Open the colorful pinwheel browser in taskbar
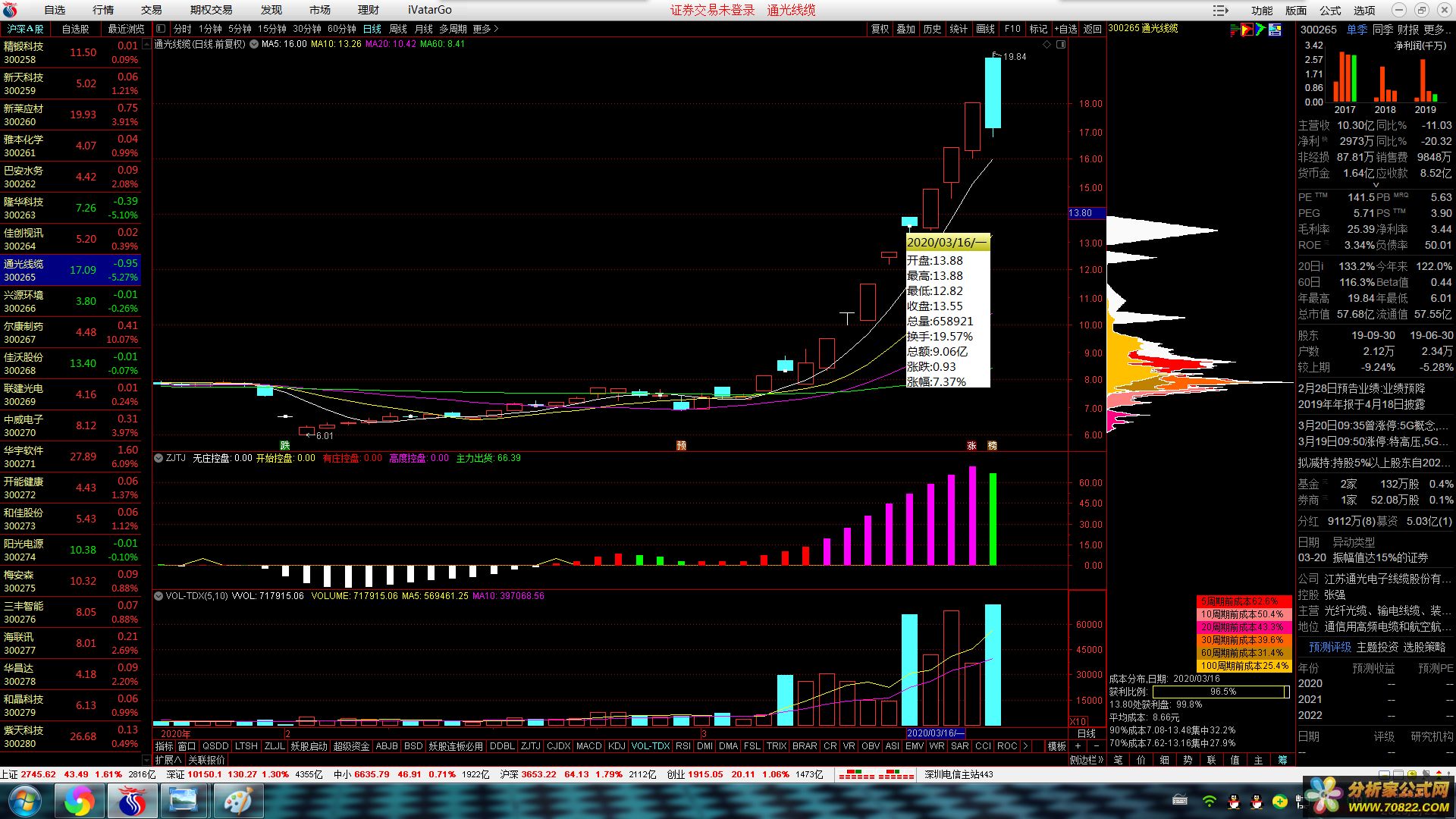The width and height of the screenshot is (1456, 819). [x=79, y=801]
